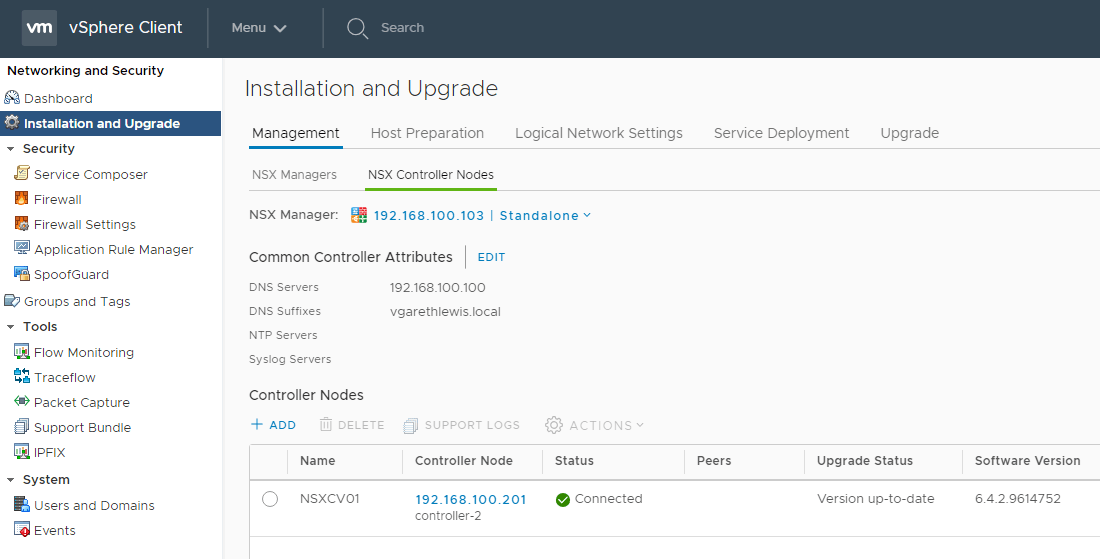Open the Menu dropdown in header
The image size is (1100, 559).
pyautogui.click(x=259, y=28)
